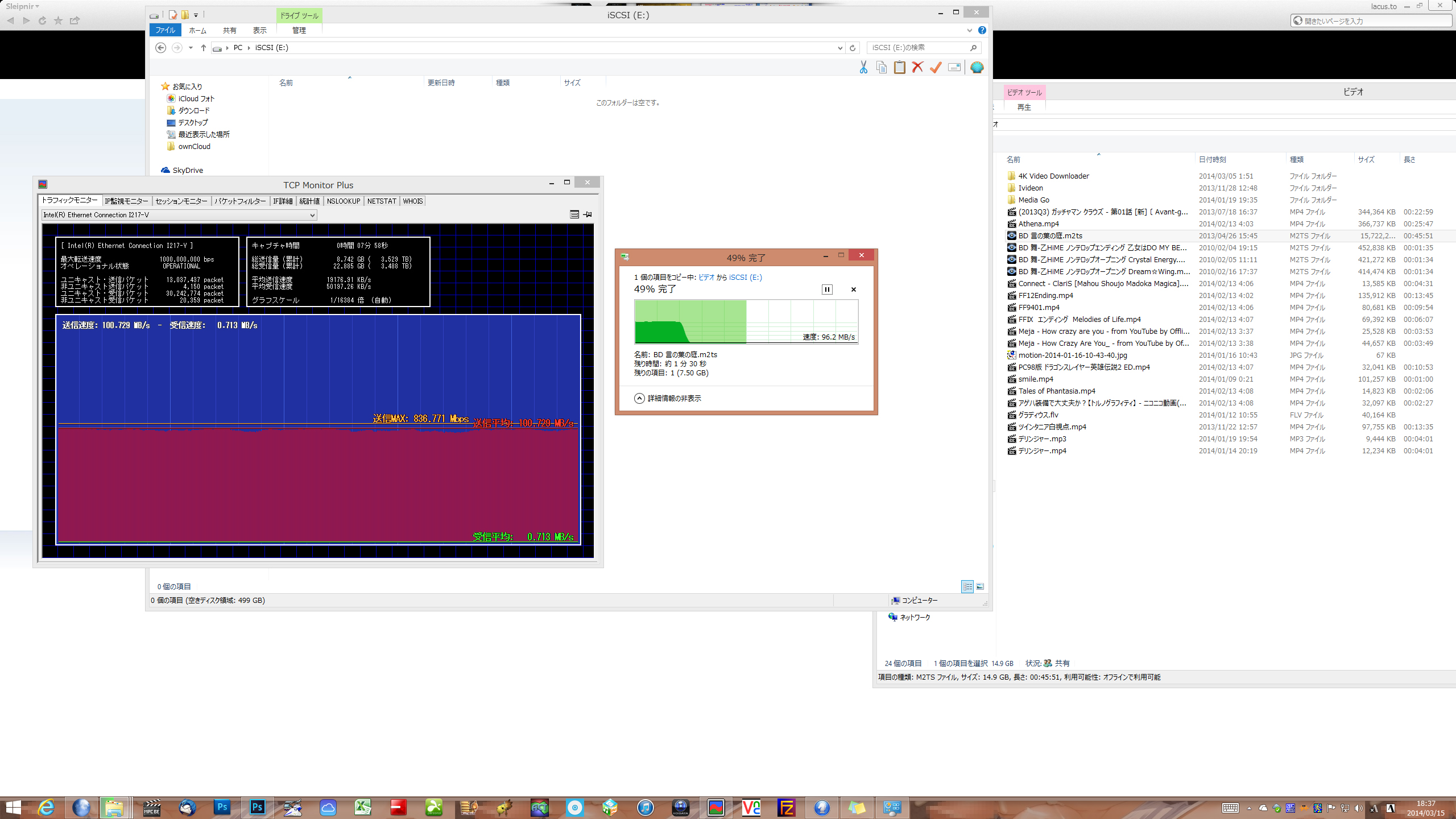The width and height of the screenshot is (1456, 819).
Task: Click the iSCSI (E:) destination link in copy dialog
Action: coord(745,277)
